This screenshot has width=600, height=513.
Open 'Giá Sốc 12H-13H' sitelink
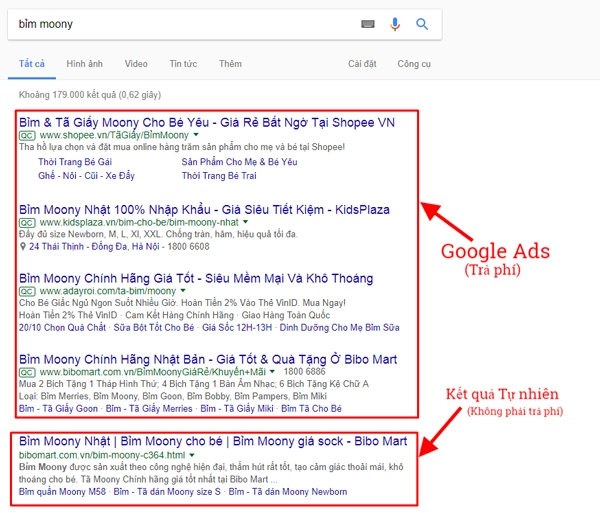coord(237,327)
